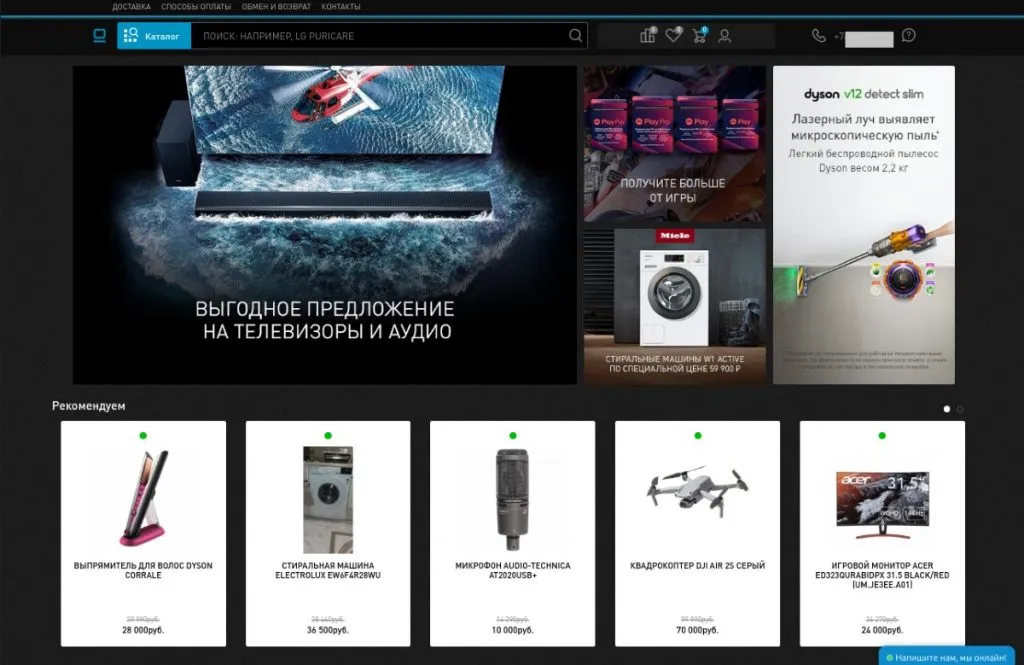Click the search magnifier icon
The image size is (1024, 665).
coord(576,35)
